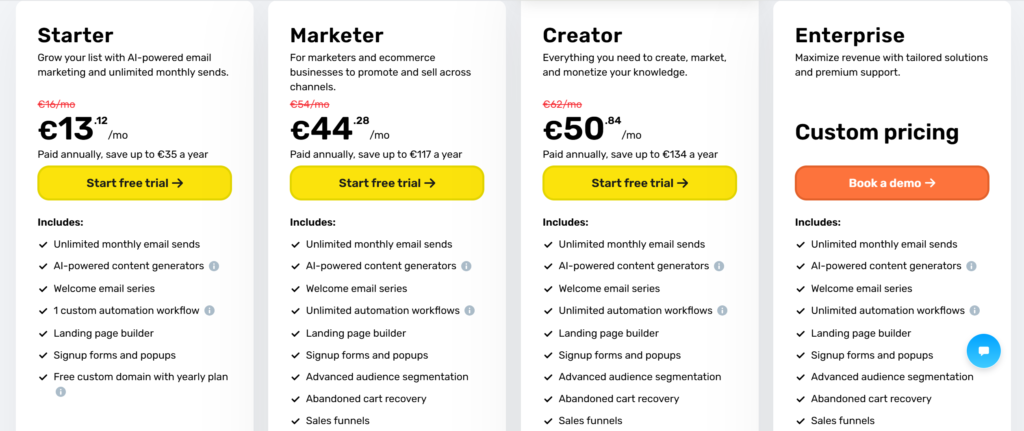Click info icon under Free custom domain
Screen dimensions: 1024x431
(61, 392)
